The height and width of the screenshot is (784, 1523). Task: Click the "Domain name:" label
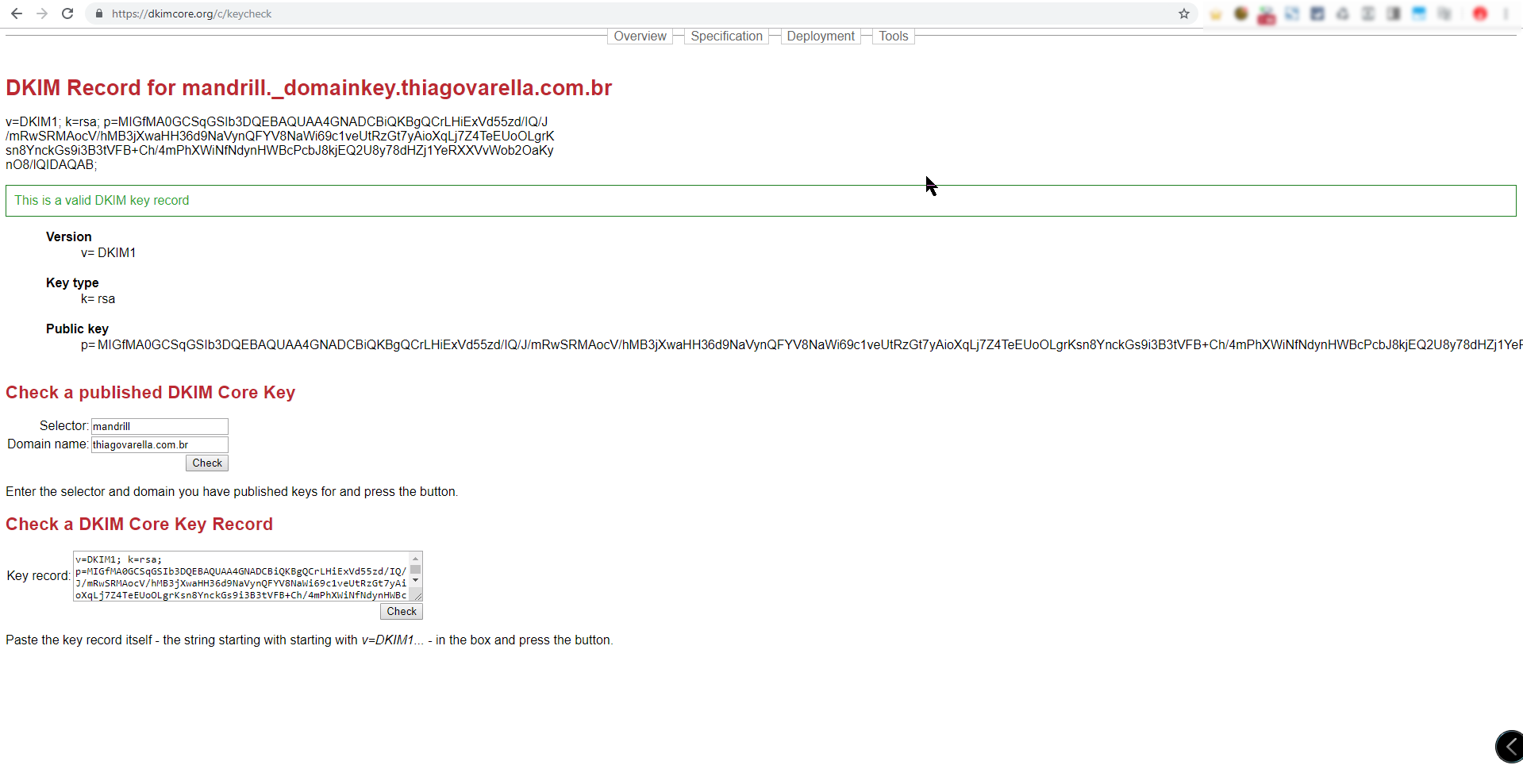pos(48,444)
